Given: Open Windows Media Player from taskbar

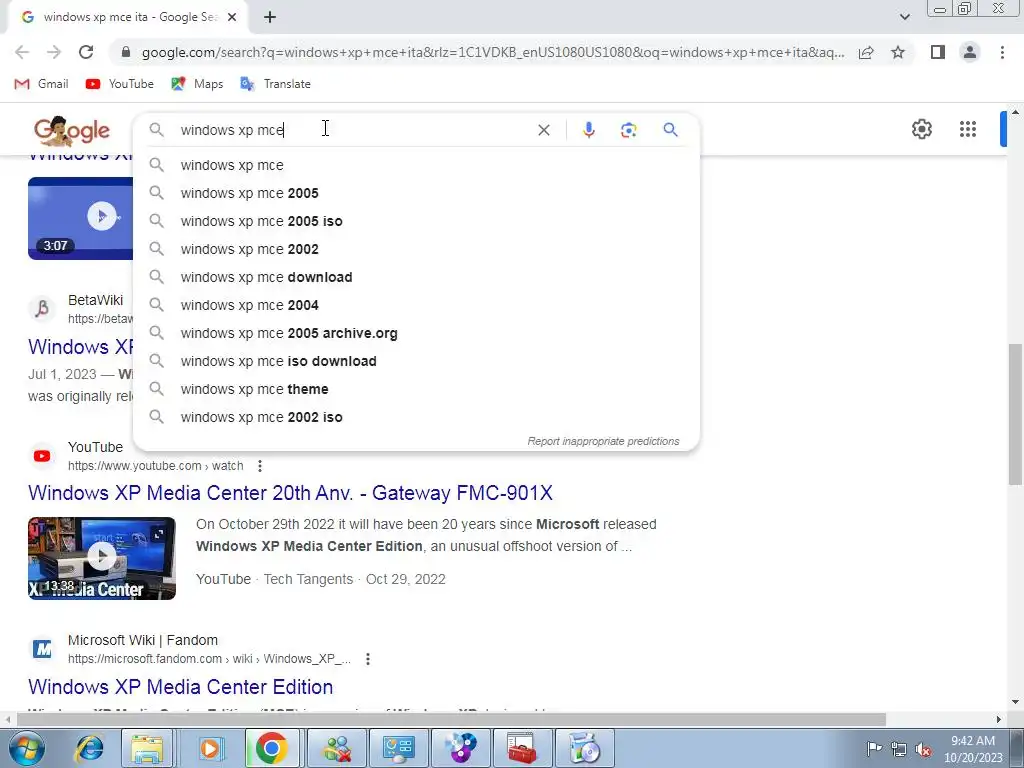Looking at the screenshot, I should pyautogui.click(x=210, y=748).
